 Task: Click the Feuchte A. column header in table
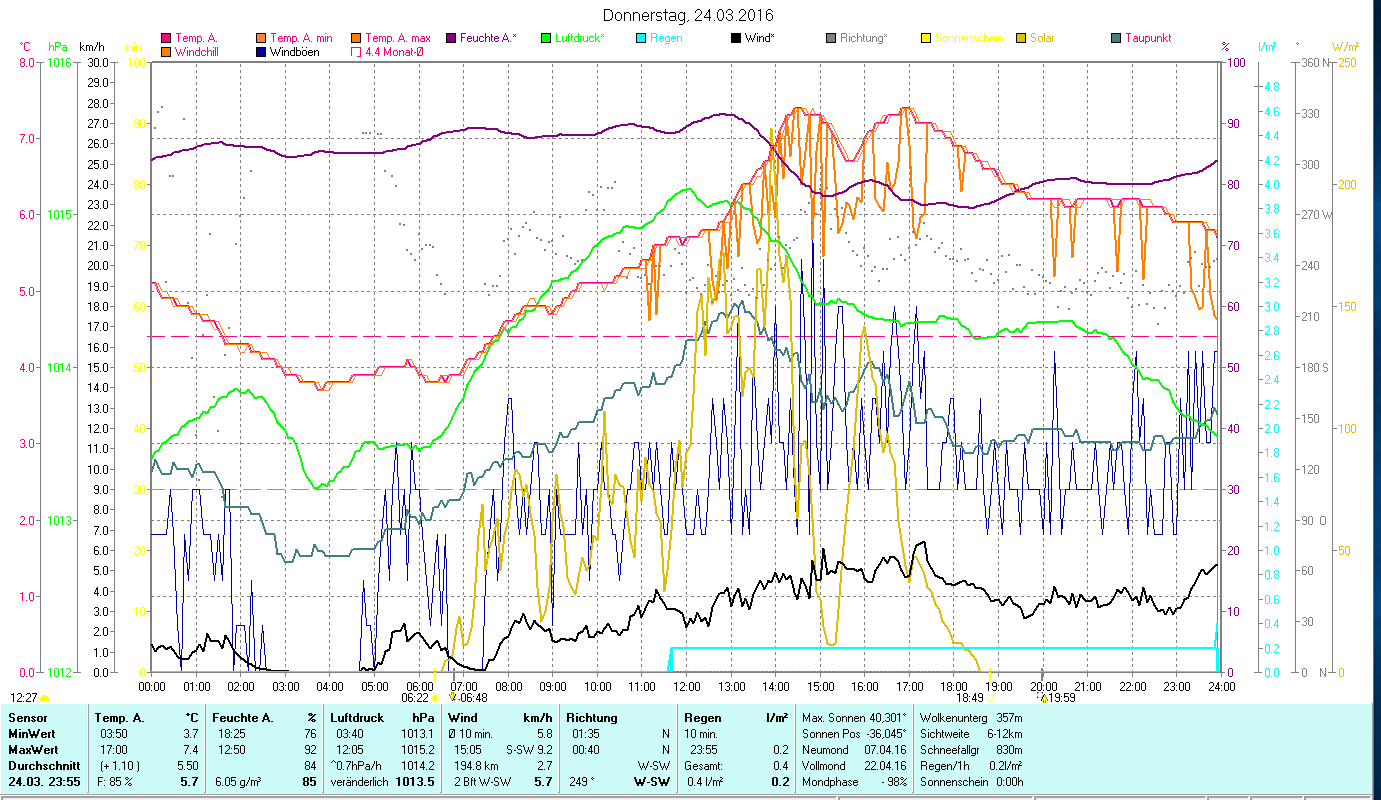coord(243,718)
